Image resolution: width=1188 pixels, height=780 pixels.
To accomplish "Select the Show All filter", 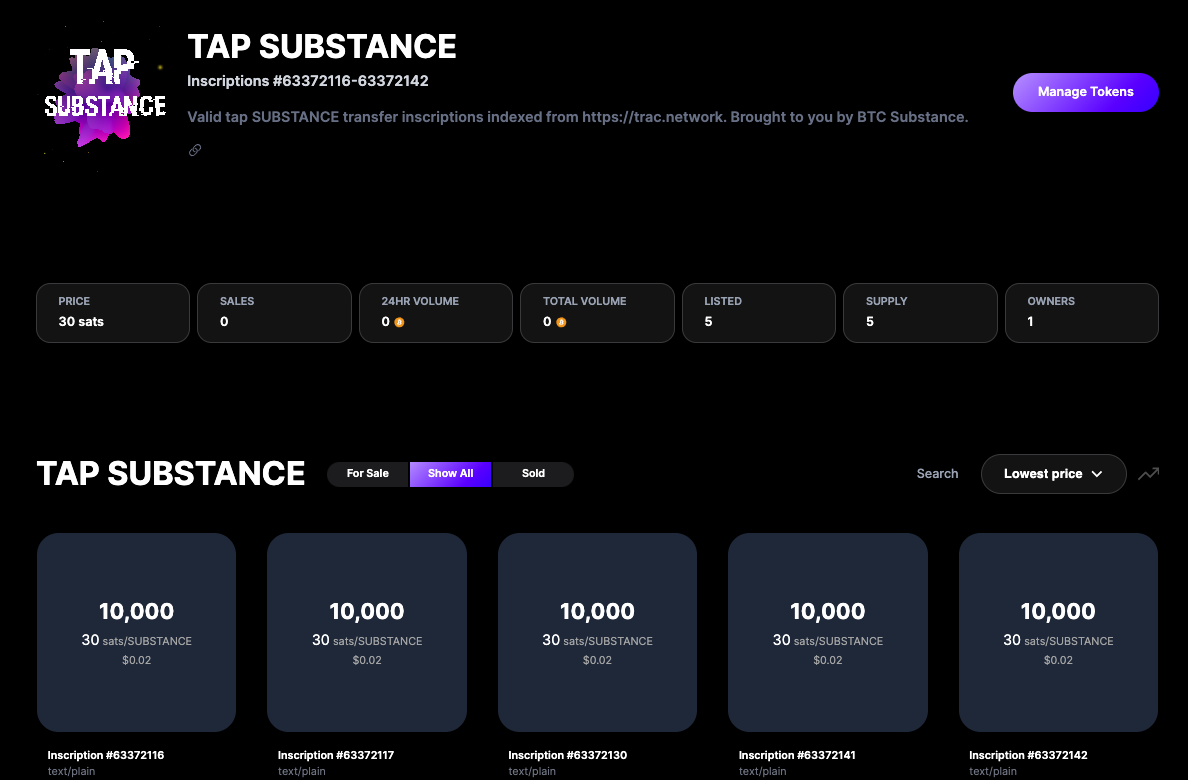I will click(x=450, y=474).
